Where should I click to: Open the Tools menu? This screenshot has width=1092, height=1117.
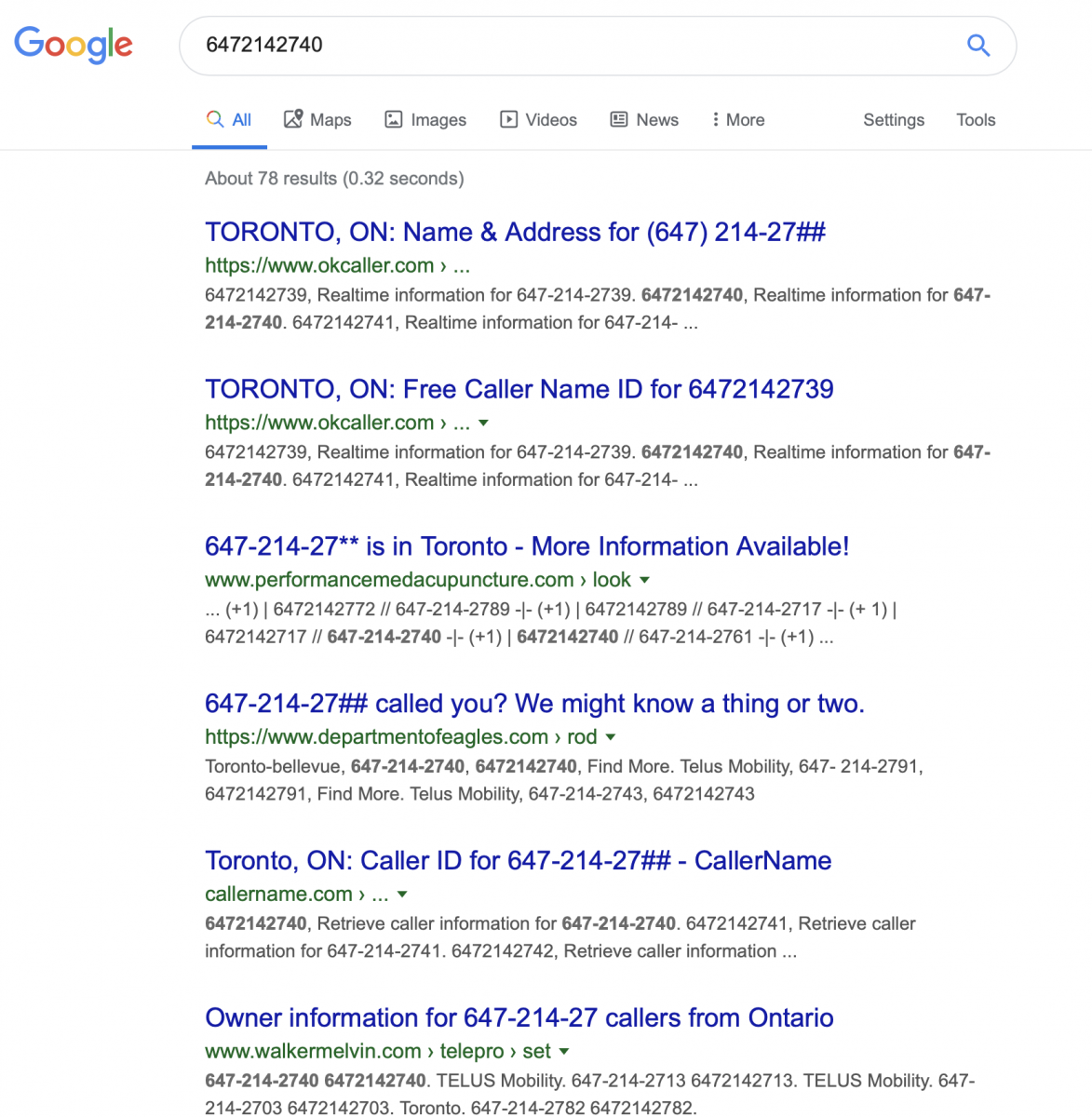[x=975, y=120]
